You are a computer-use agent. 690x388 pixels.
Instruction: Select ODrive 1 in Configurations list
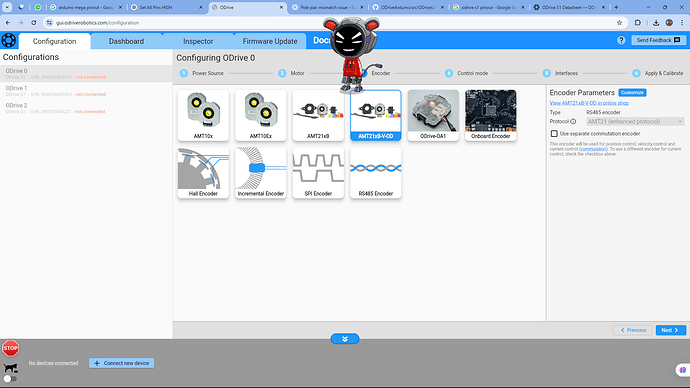86,91
